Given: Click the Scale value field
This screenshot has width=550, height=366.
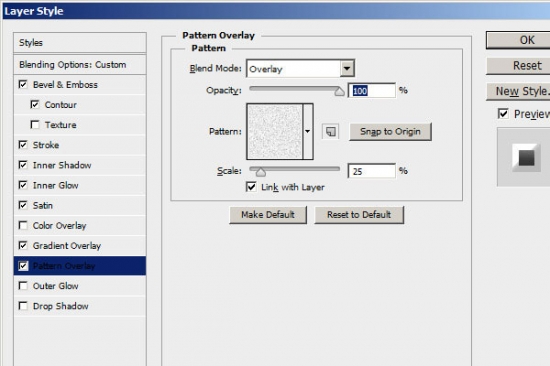Looking at the screenshot, I should point(372,171).
